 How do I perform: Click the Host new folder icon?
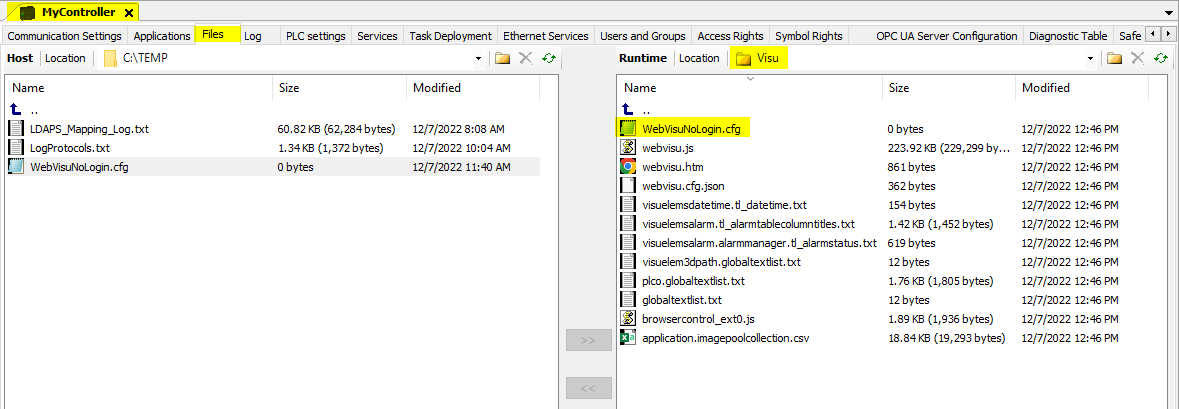click(x=502, y=58)
